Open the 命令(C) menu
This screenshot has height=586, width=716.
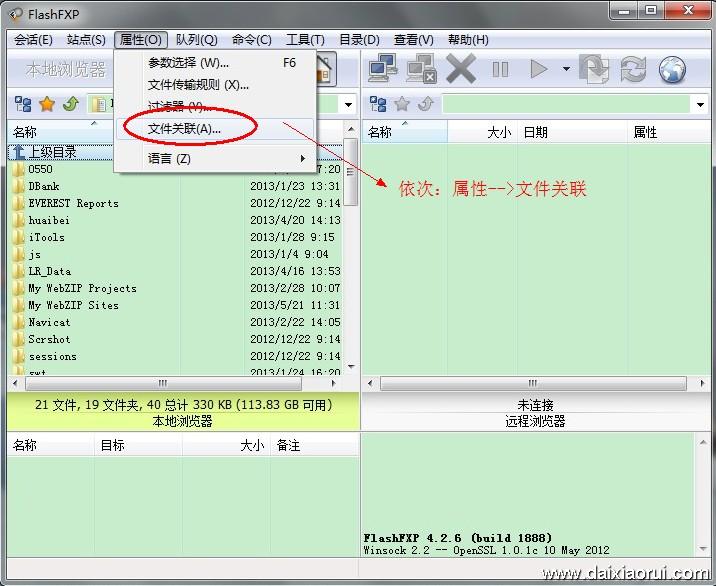pyautogui.click(x=252, y=40)
